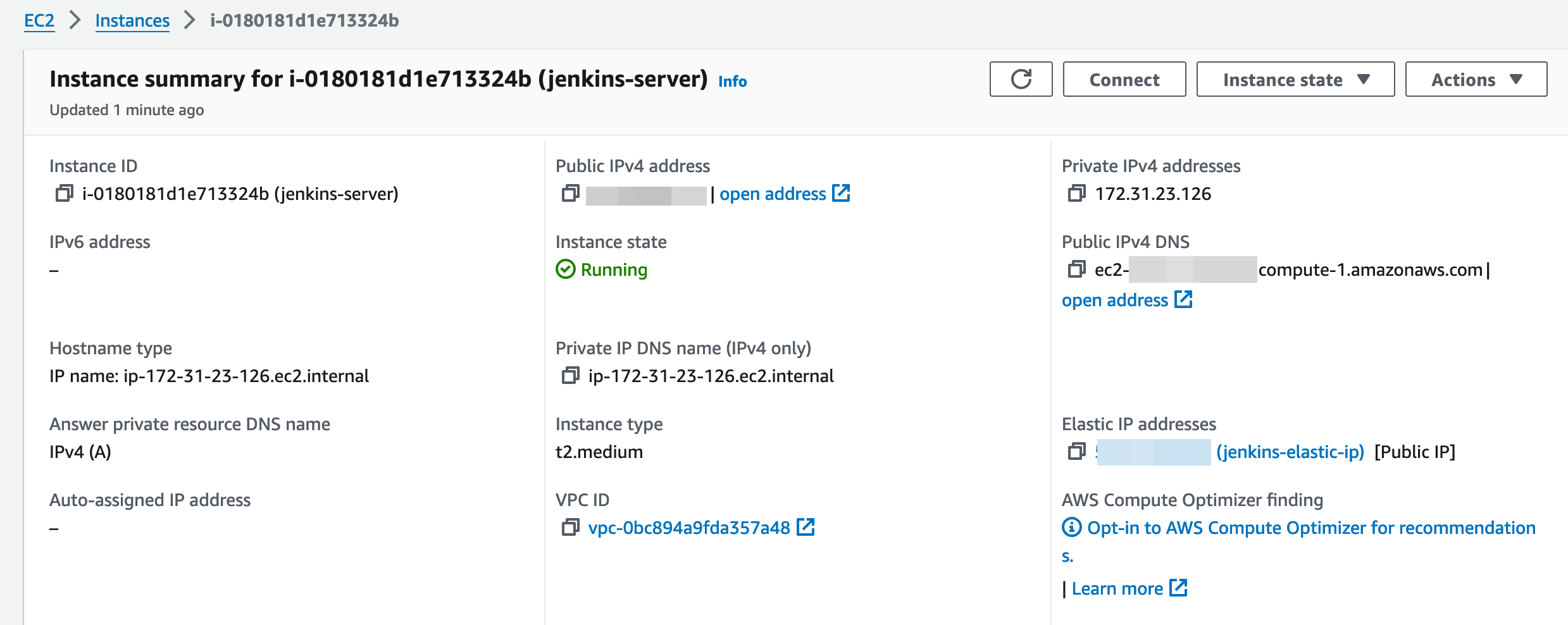Open the Actions dropdown menu
Screen dimensions: 1568x625
(1476, 79)
